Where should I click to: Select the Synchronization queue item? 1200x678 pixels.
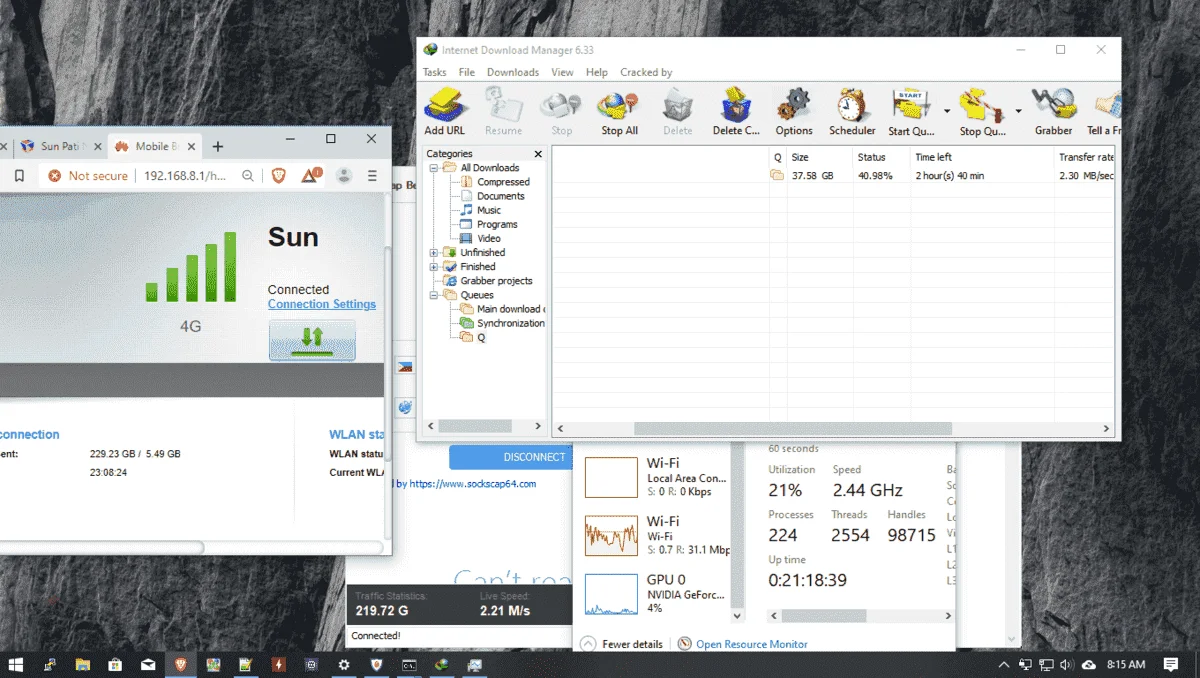(511, 323)
